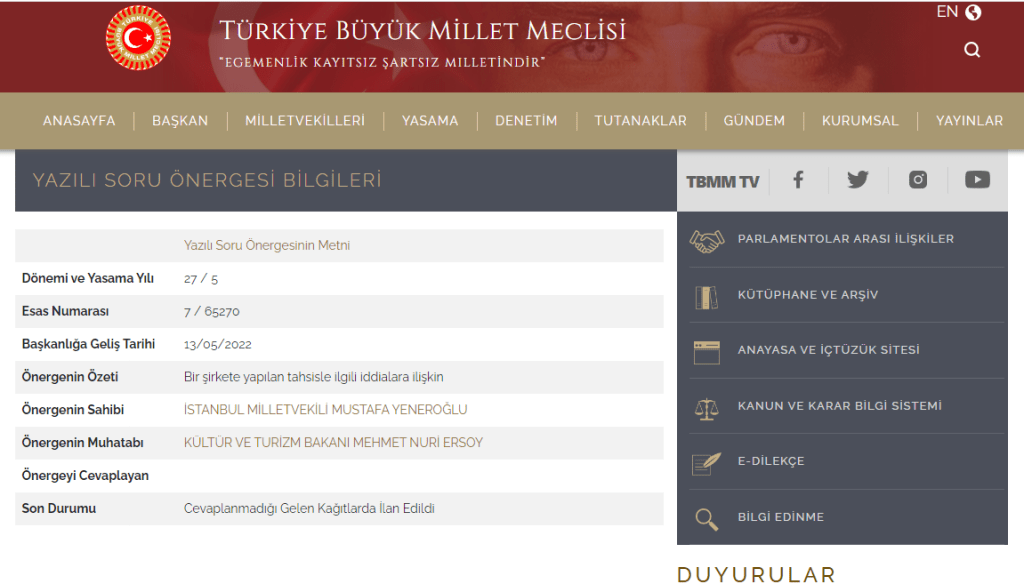This screenshot has width=1024, height=584.
Task: Open the TUTANAKLAR menu
Action: pos(640,121)
